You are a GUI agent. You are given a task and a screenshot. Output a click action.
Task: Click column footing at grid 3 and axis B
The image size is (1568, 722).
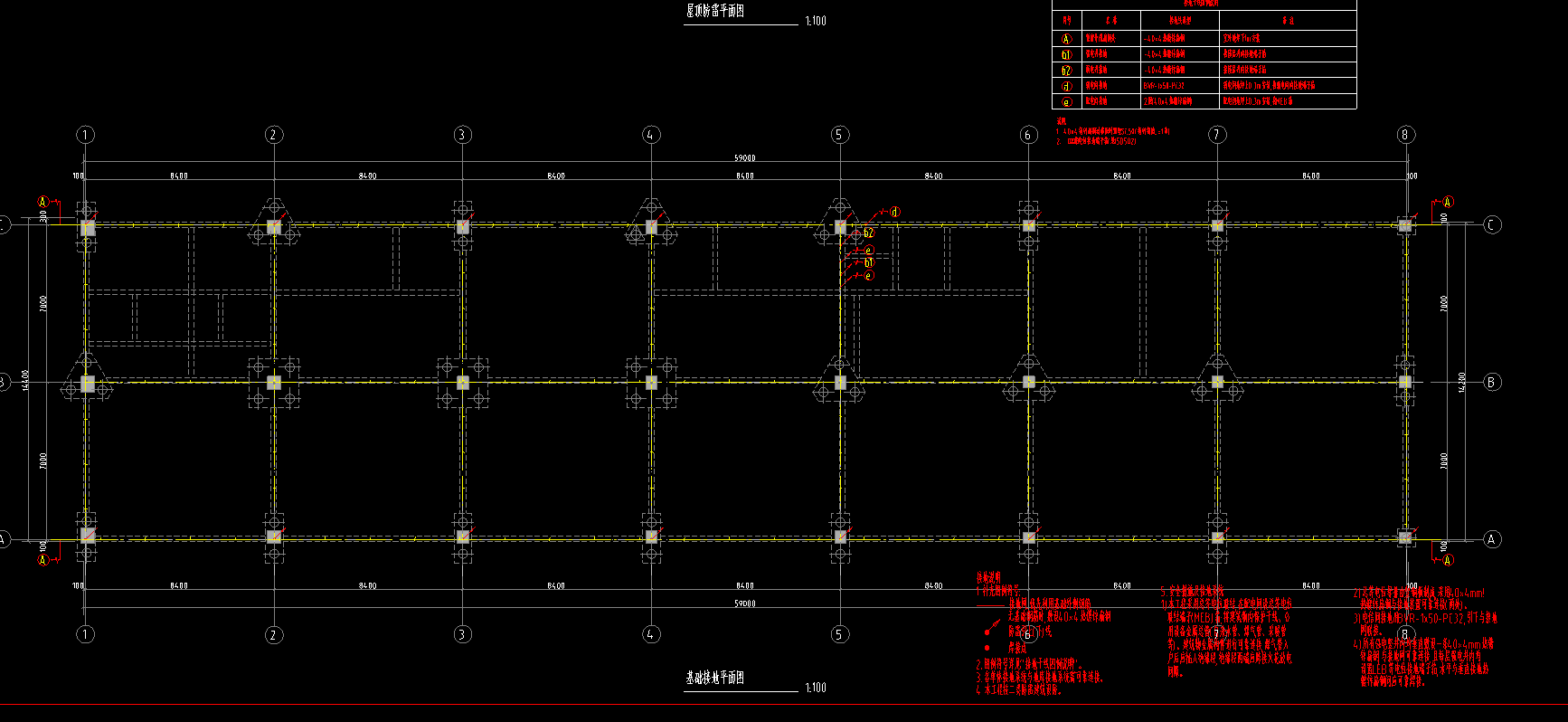coord(462,382)
